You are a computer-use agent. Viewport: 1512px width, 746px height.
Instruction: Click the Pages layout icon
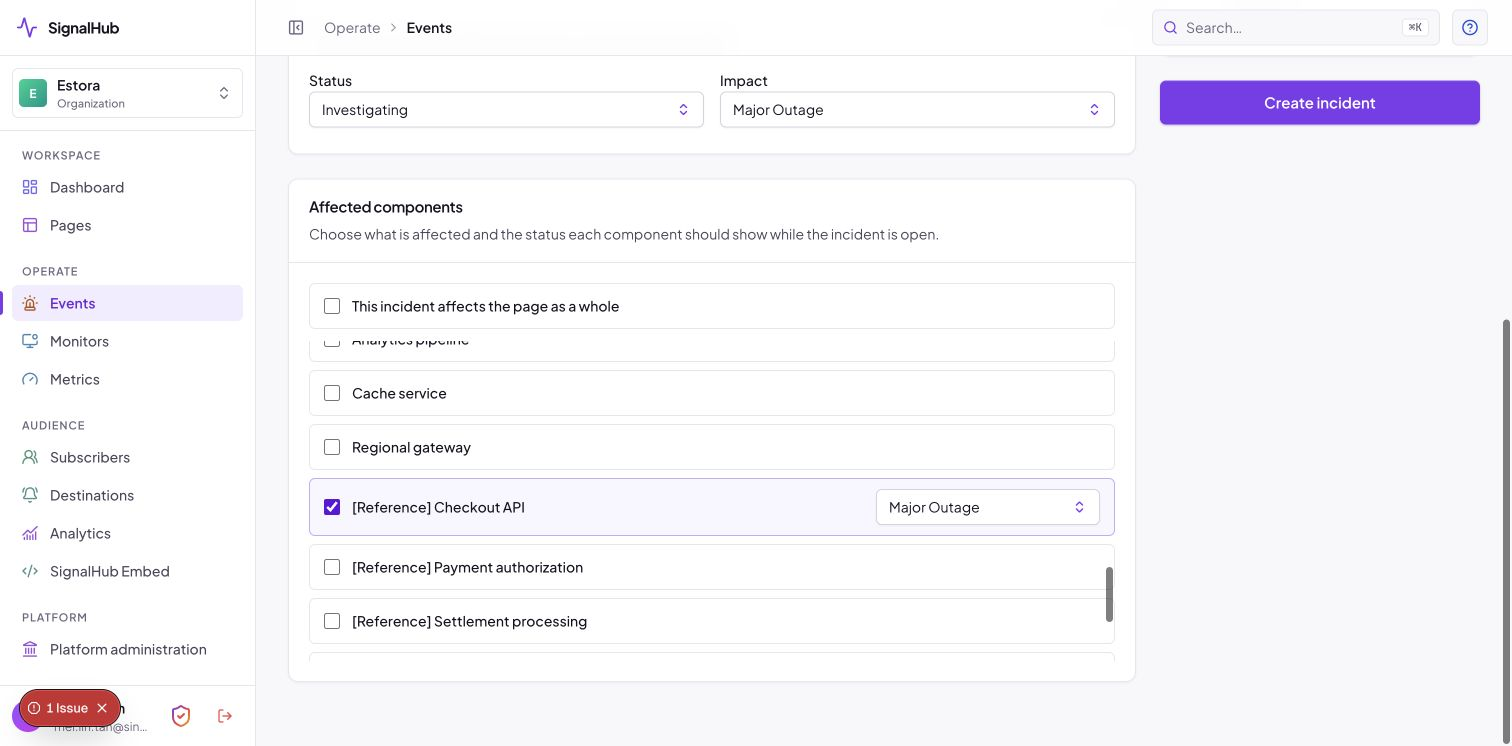[x=30, y=225]
